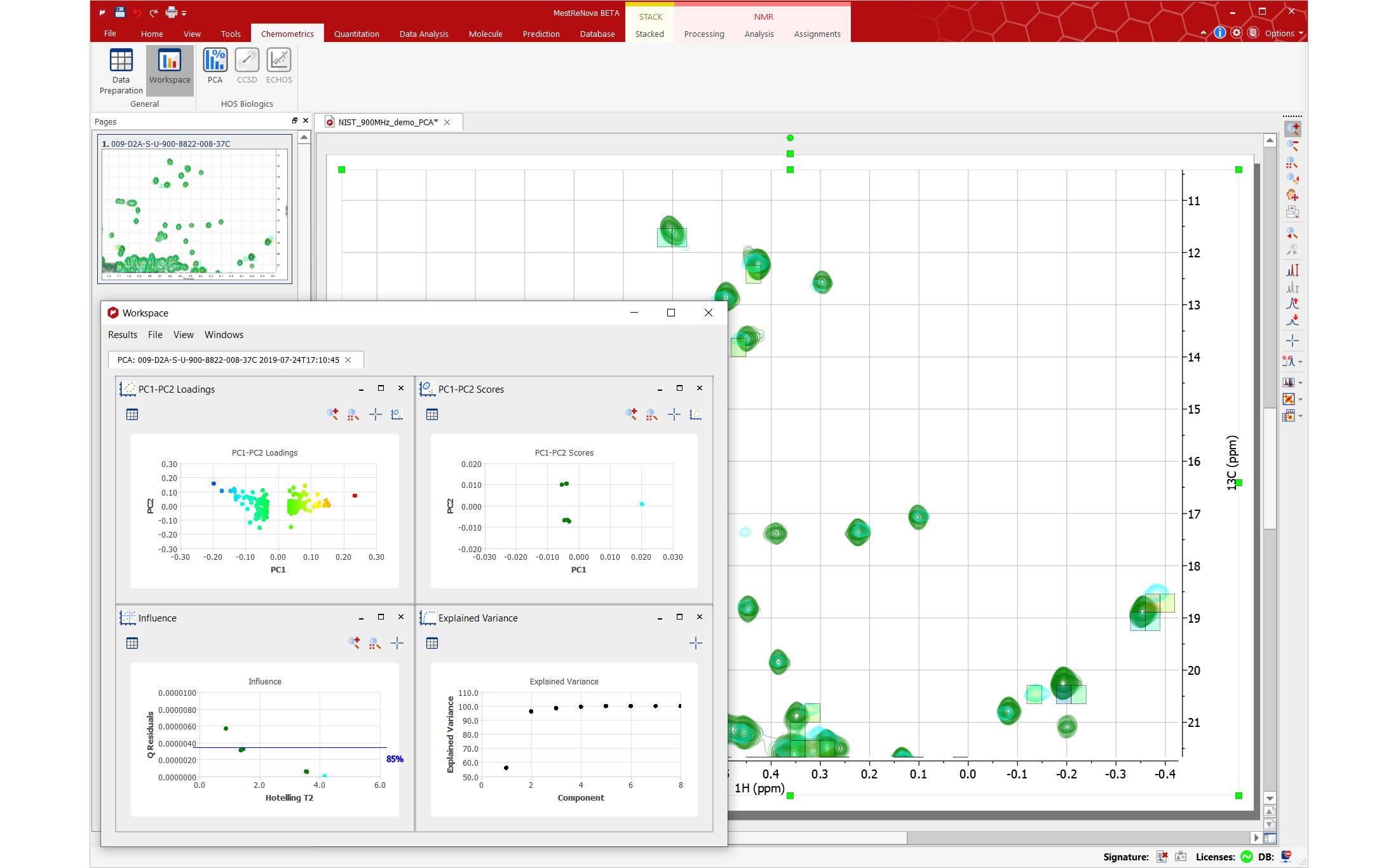Collapse the ribbon with chevron arrow
The height and width of the screenshot is (868, 1398).
tap(1204, 33)
